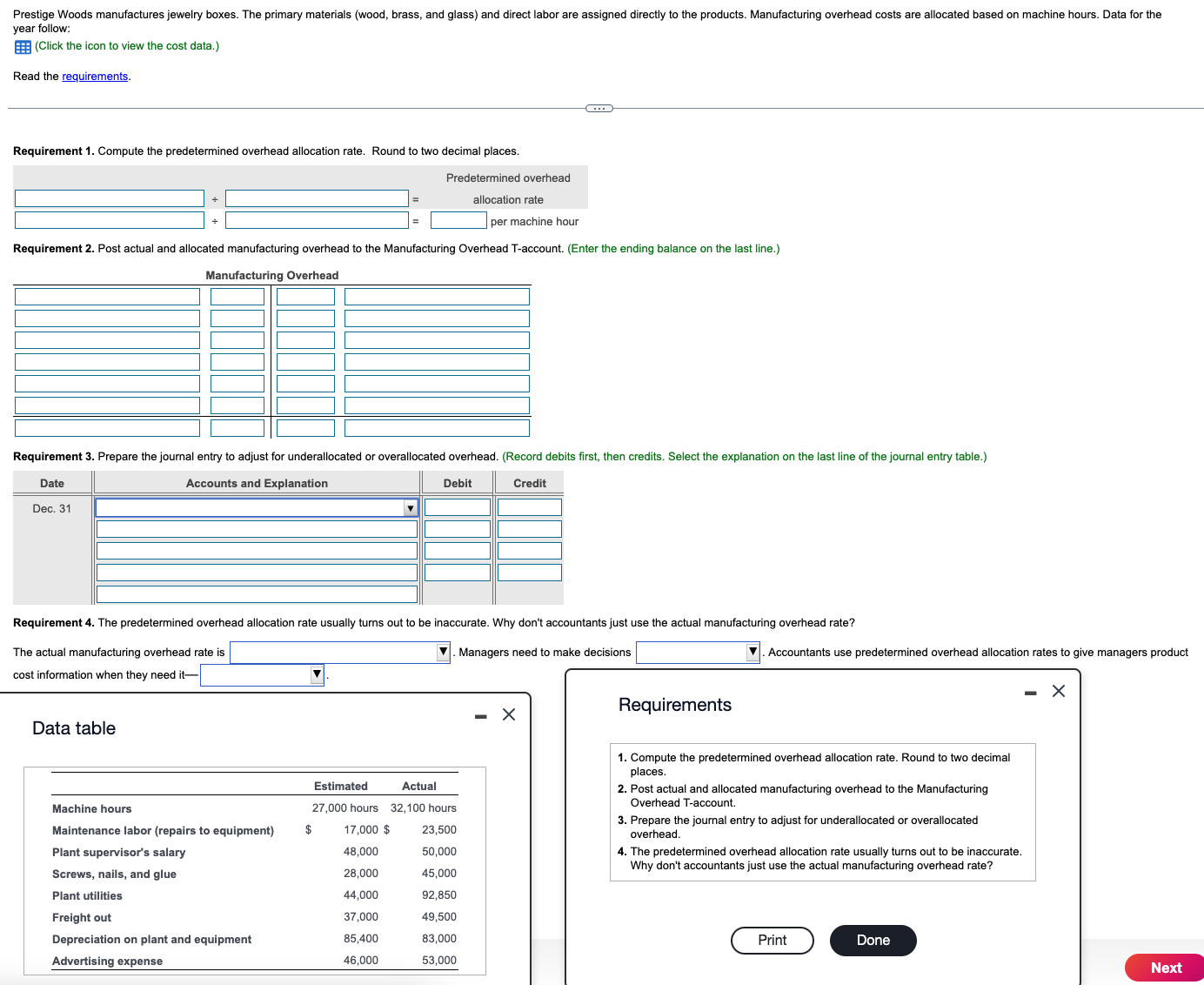Viewport: 1204px width, 985px height.
Task: Click the Print button in Requirements panel
Action: coord(772,941)
